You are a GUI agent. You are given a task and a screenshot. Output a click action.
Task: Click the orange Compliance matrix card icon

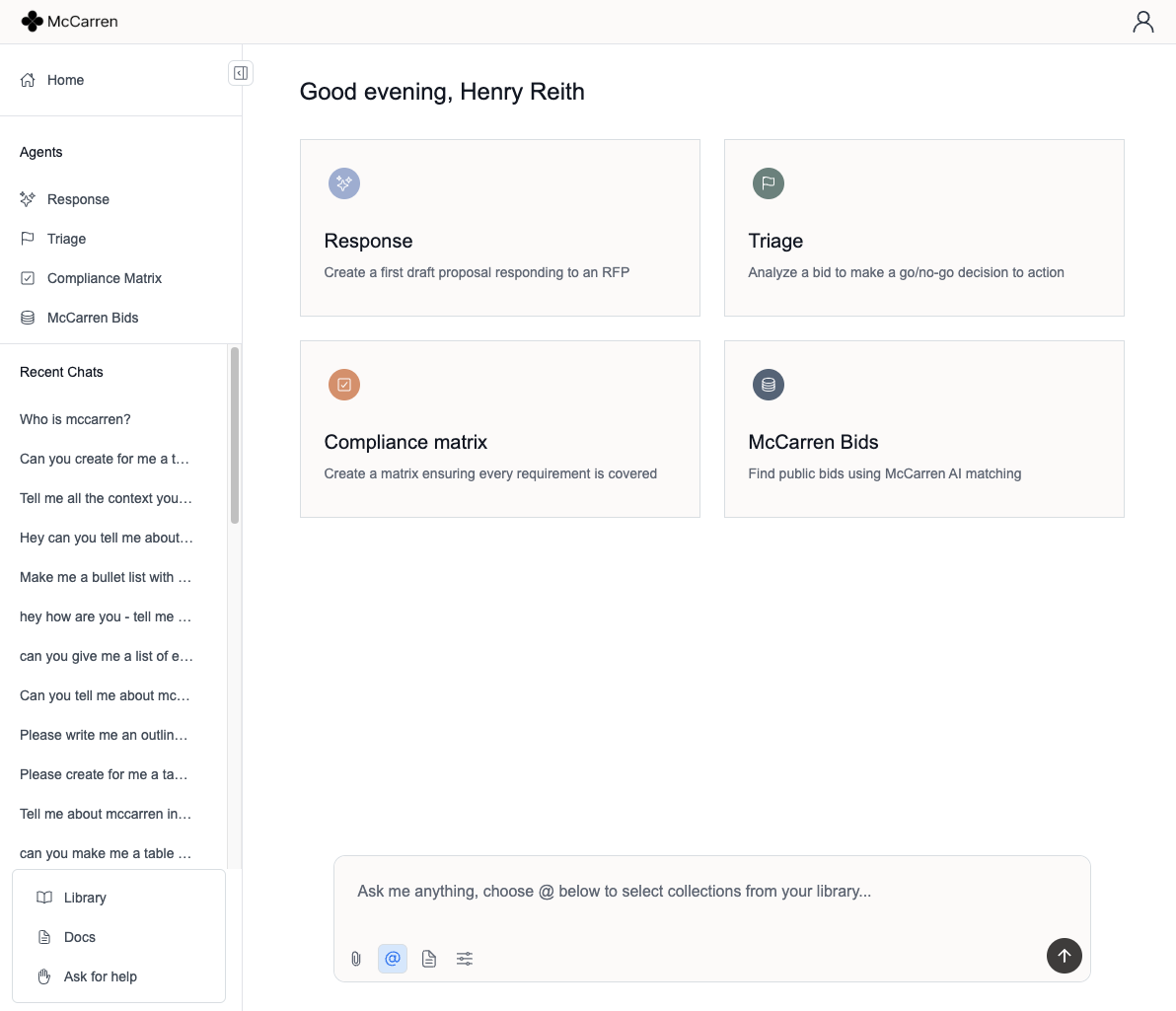(x=344, y=385)
